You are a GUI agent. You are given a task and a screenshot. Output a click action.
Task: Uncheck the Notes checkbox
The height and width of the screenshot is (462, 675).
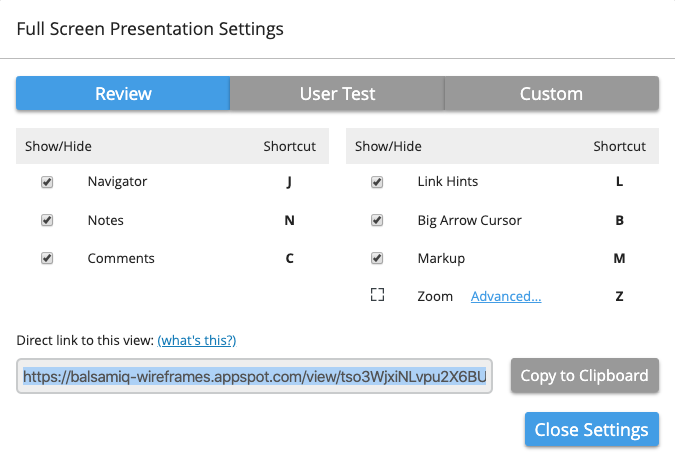47,220
